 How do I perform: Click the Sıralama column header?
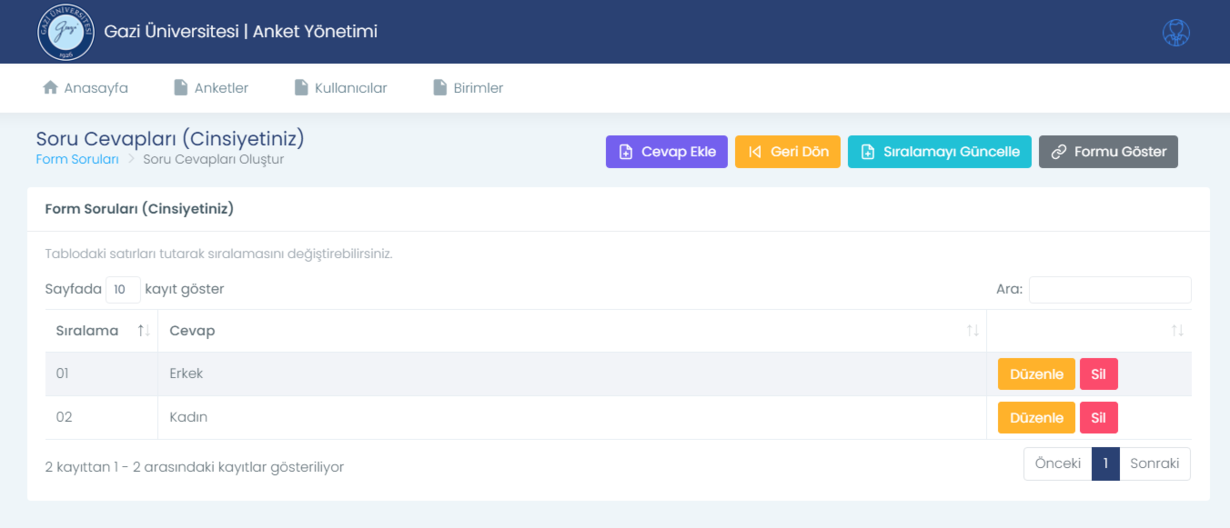tap(101, 331)
